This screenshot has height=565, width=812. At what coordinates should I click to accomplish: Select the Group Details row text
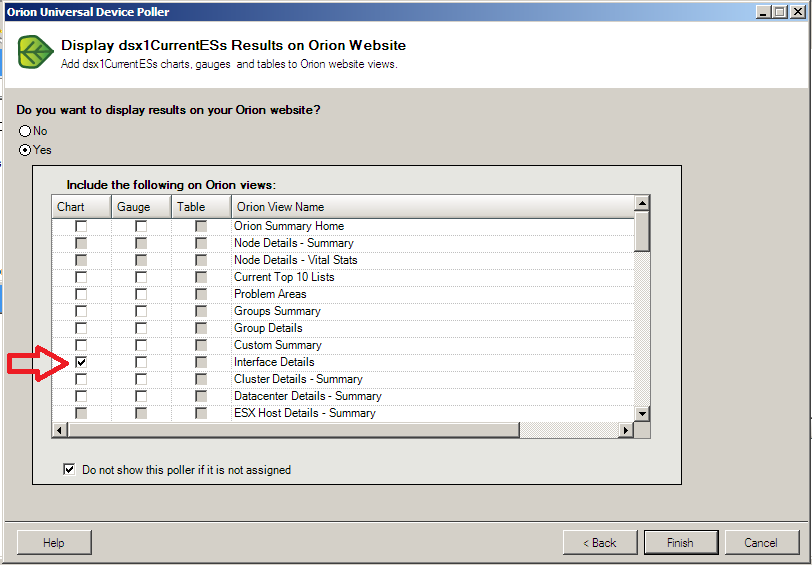point(268,328)
